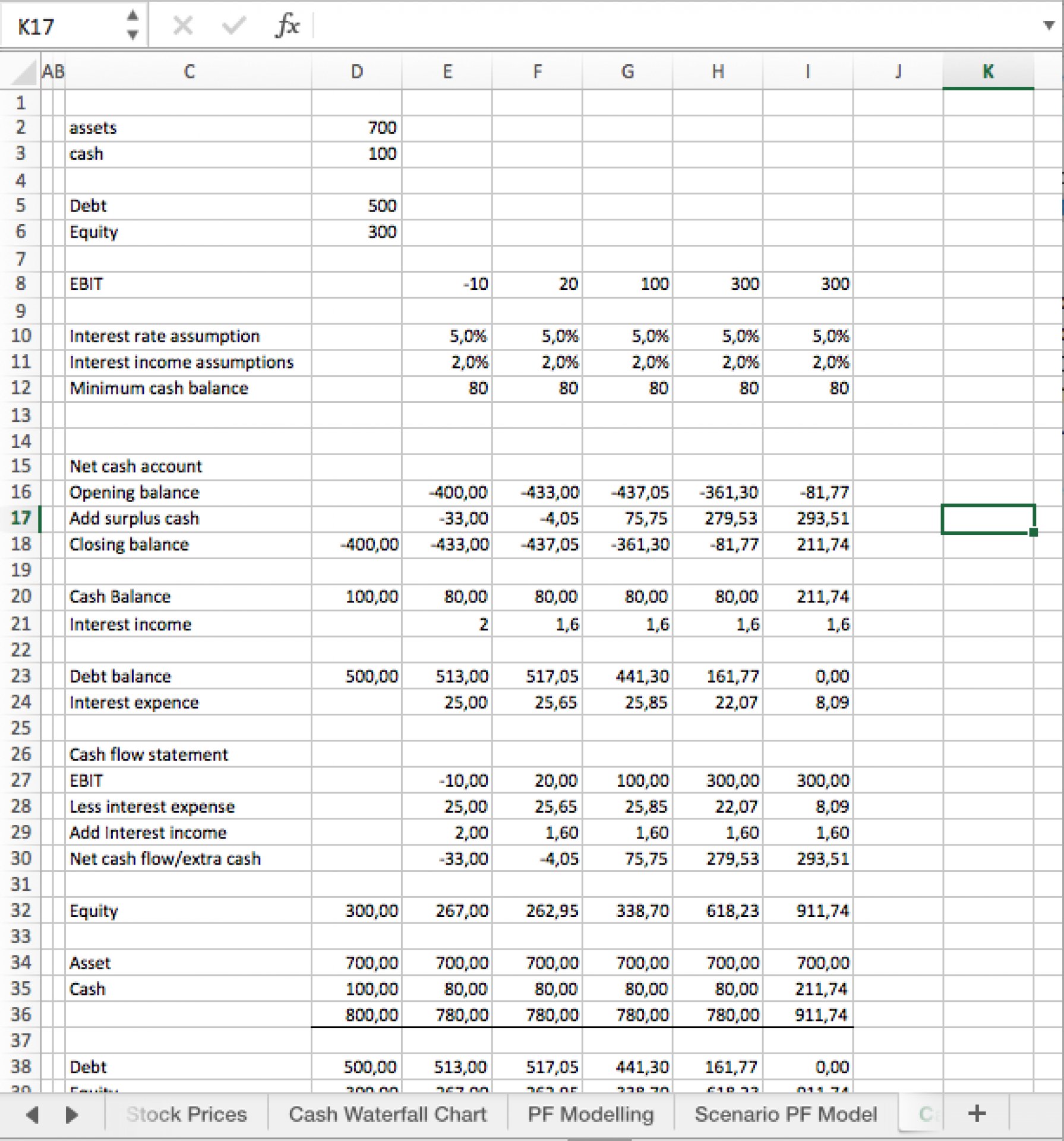This screenshot has width=1064, height=1141.
Task: Click Add surplus cash value 75,75
Action: click(x=628, y=519)
